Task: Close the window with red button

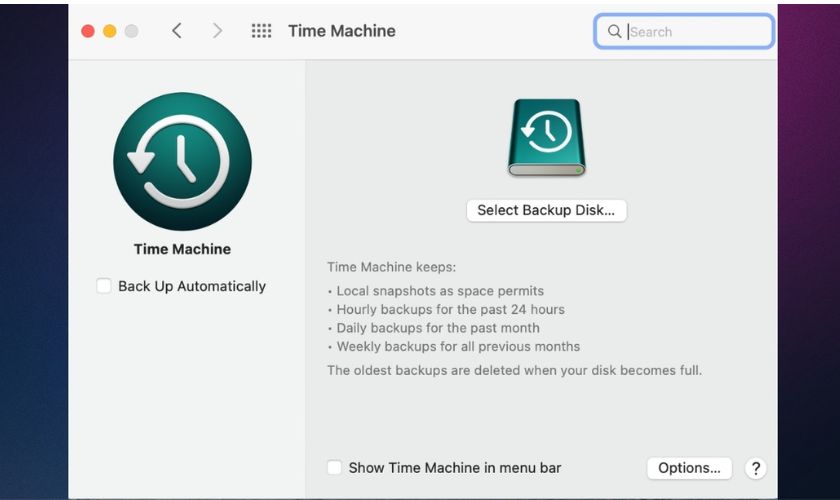Action: (88, 31)
